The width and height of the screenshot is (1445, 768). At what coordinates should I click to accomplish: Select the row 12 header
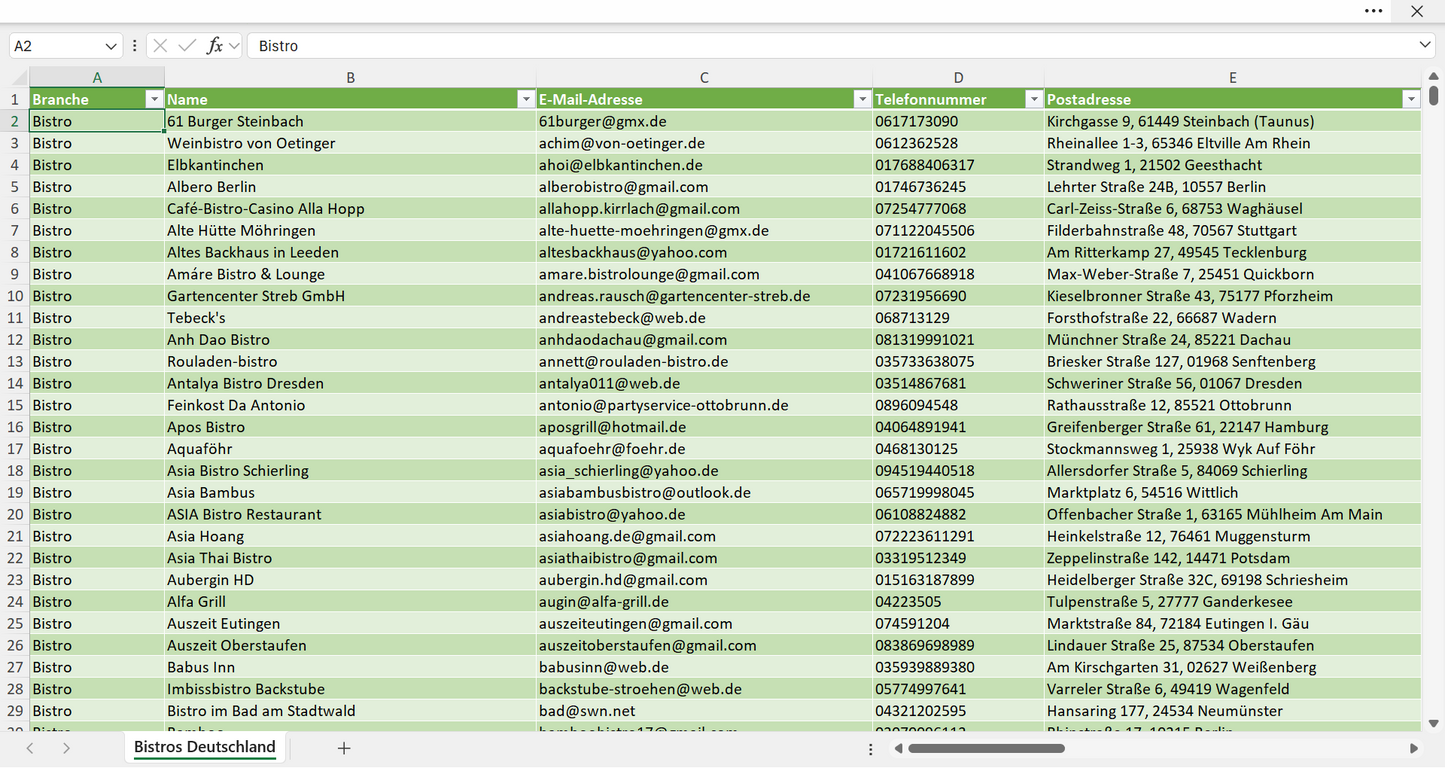point(15,340)
